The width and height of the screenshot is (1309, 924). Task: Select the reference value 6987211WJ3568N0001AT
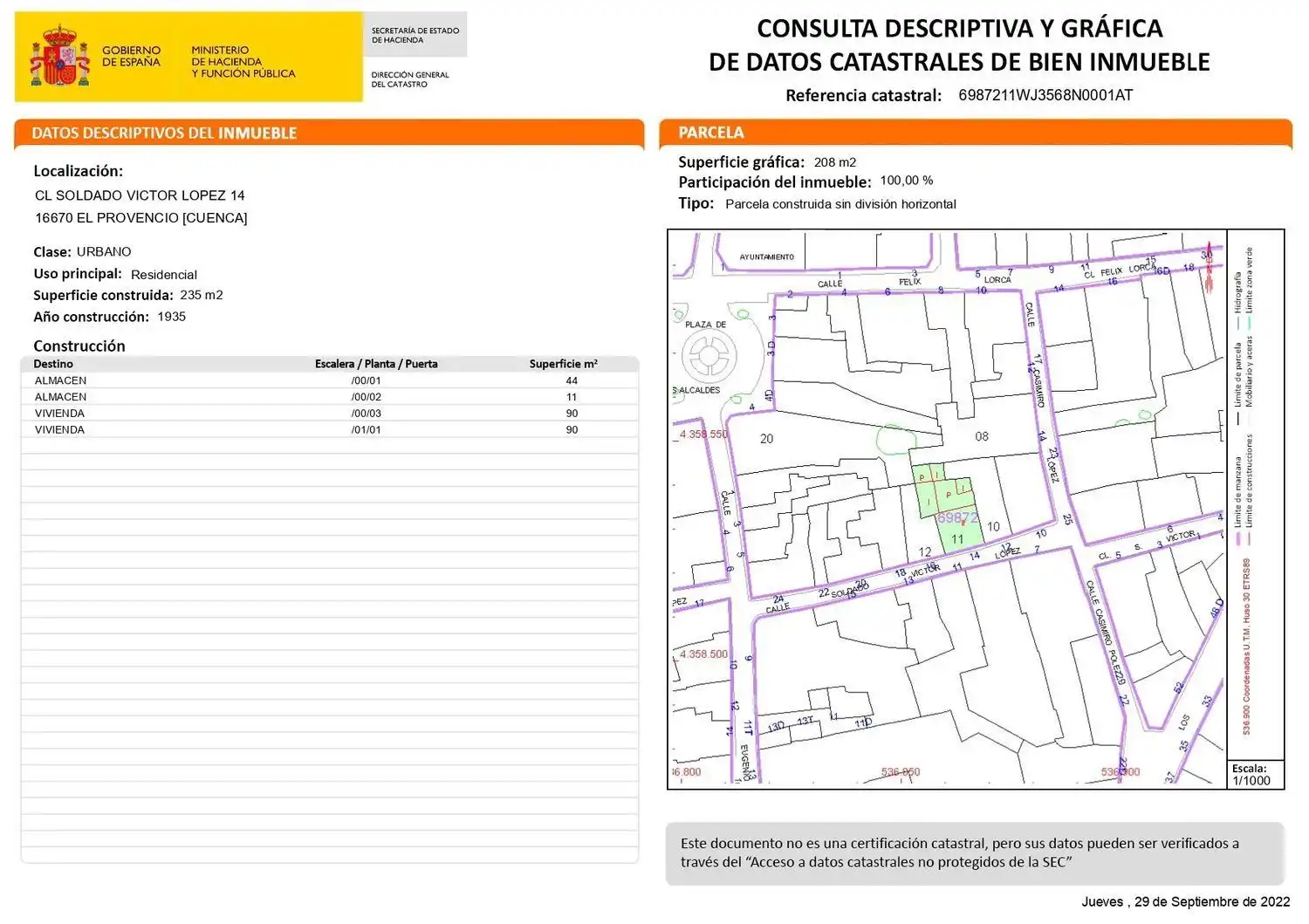pyautogui.click(x=1045, y=95)
